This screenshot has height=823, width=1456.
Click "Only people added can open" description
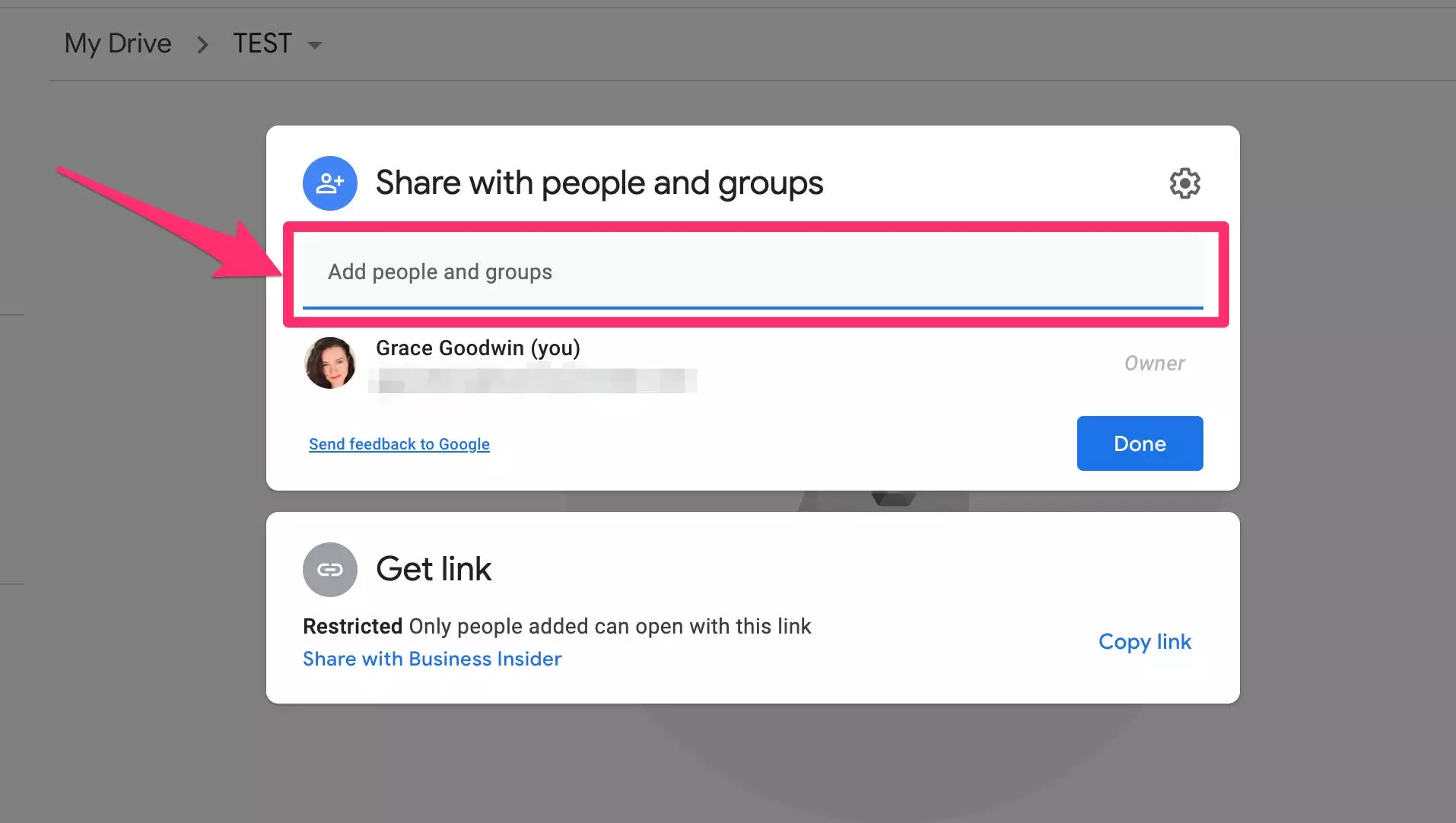coord(609,626)
